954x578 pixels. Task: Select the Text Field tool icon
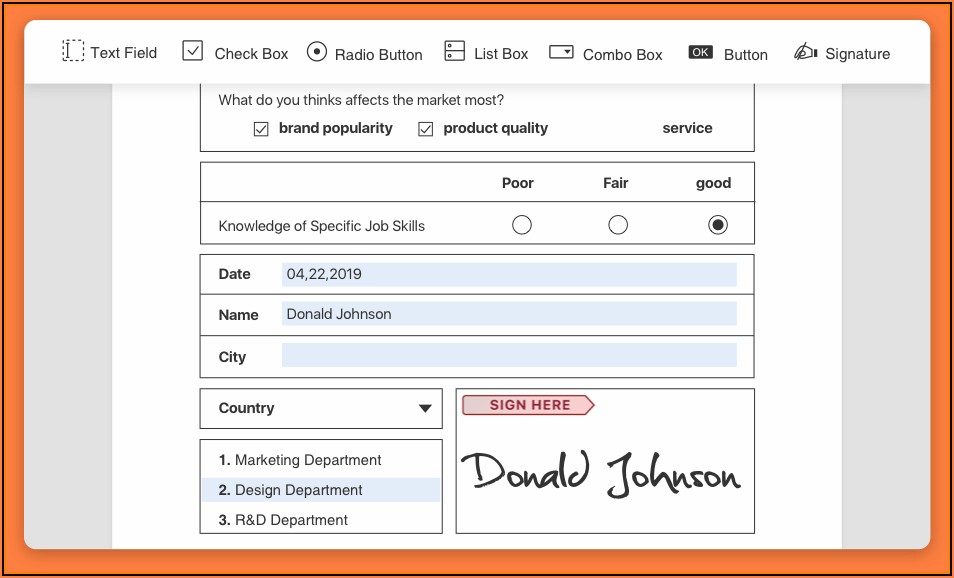coord(73,51)
